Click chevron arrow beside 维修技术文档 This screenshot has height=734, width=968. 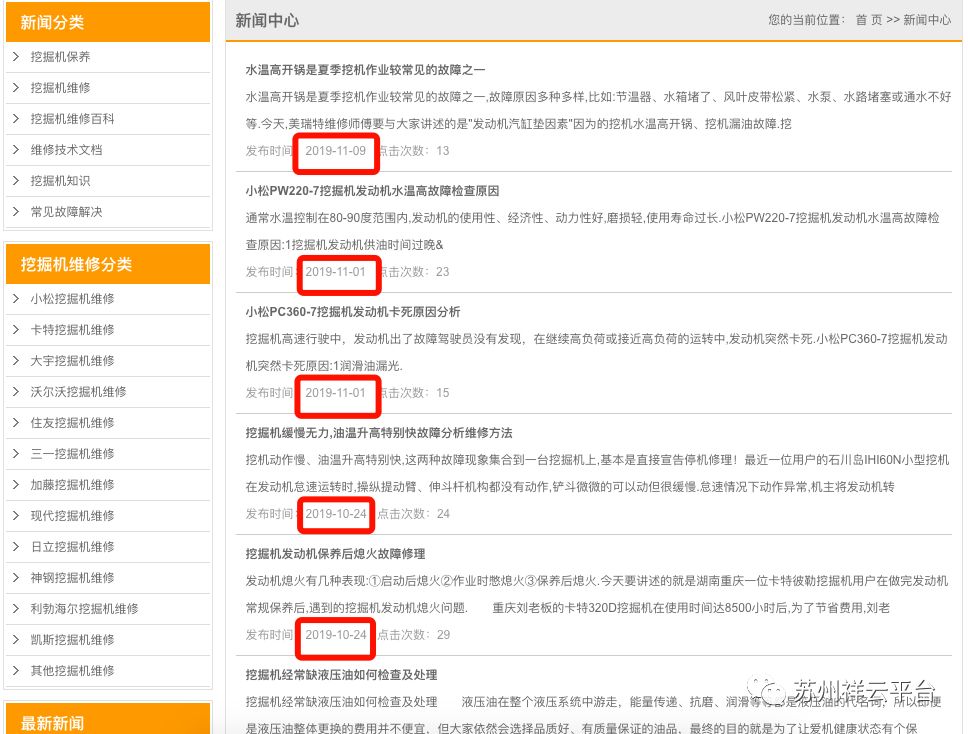tap(16, 149)
